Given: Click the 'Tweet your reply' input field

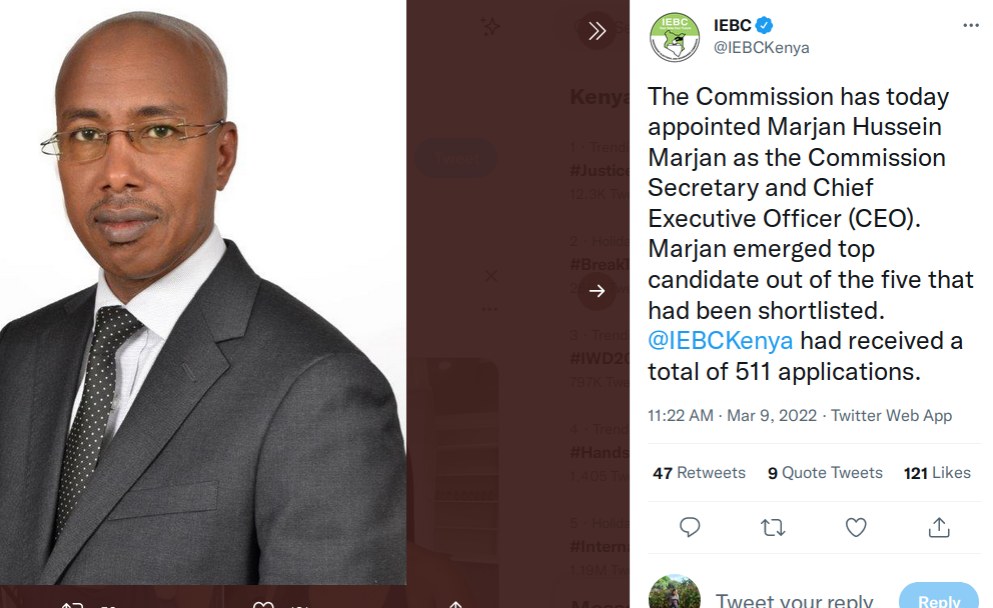Looking at the screenshot, I should (x=794, y=598).
